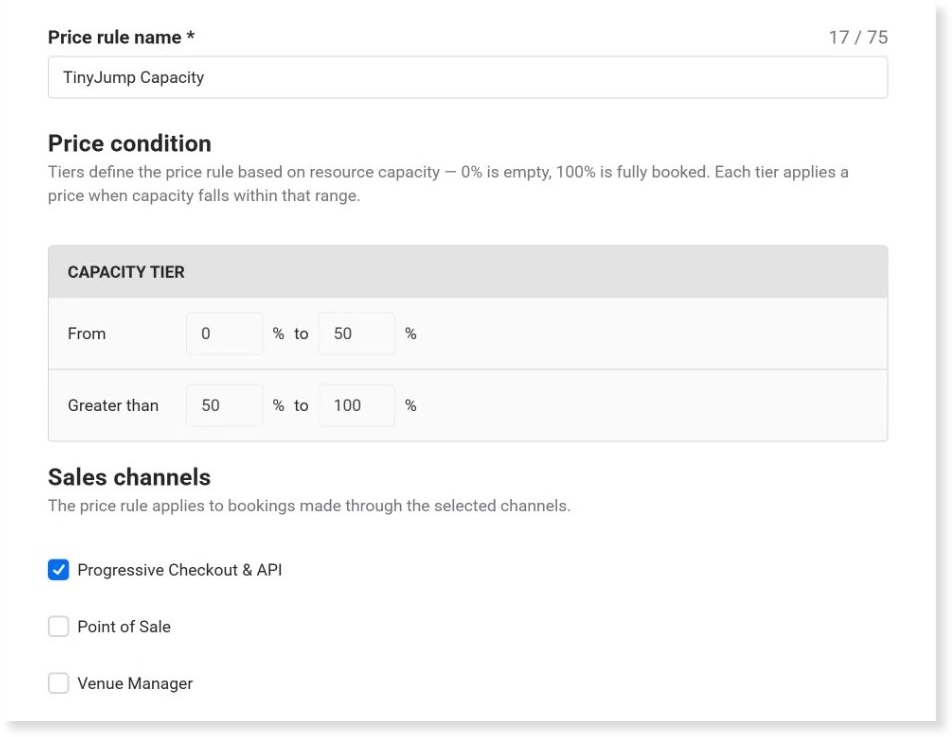The image size is (952, 737).
Task: Select the first tier end value 50 field
Action: point(356,333)
